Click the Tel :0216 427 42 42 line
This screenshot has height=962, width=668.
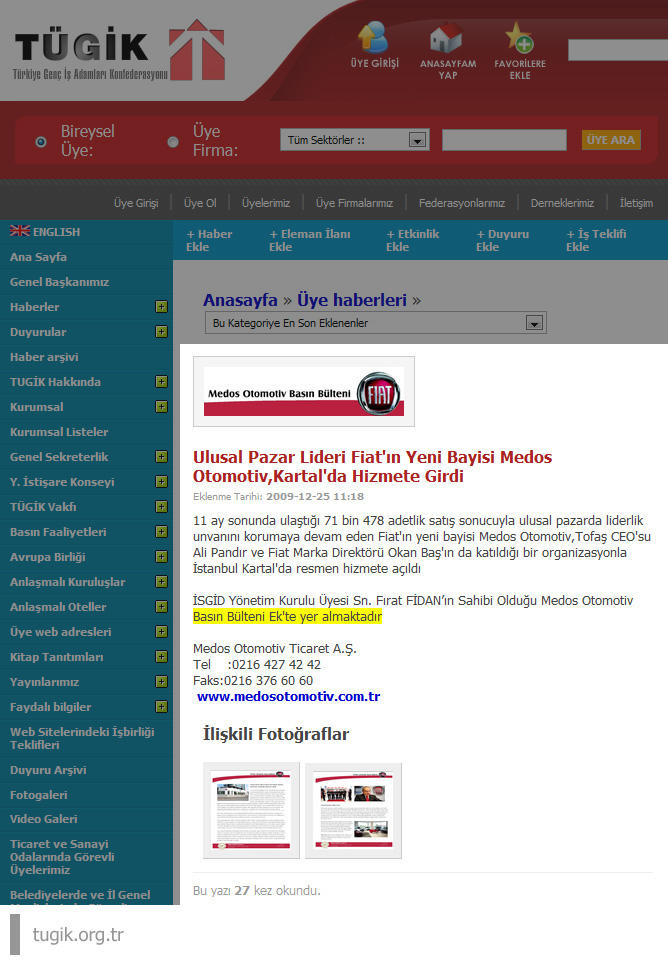(x=257, y=664)
